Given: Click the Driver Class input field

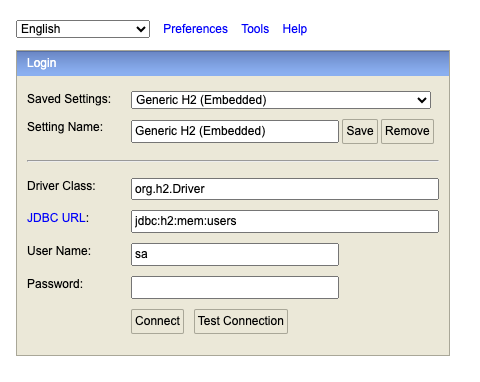Looking at the screenshot, I should (285, 189).
